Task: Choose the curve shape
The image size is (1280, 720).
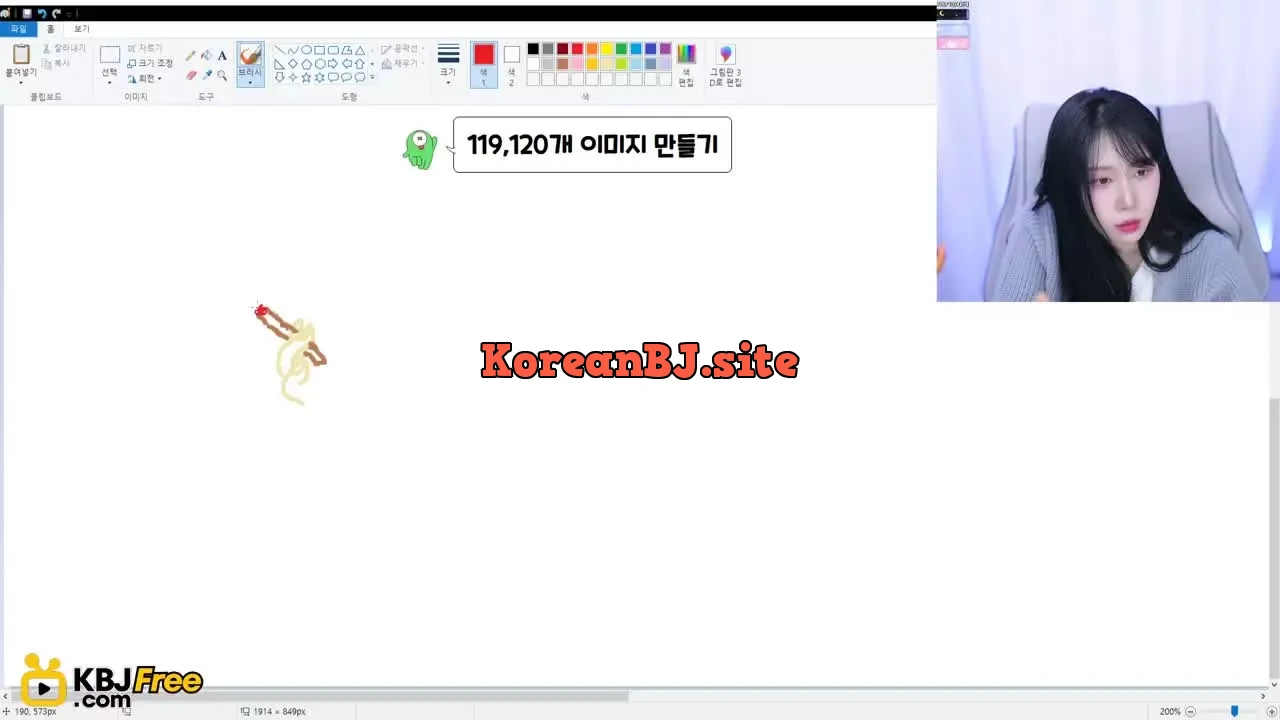Action: click(x=293, y=50)
